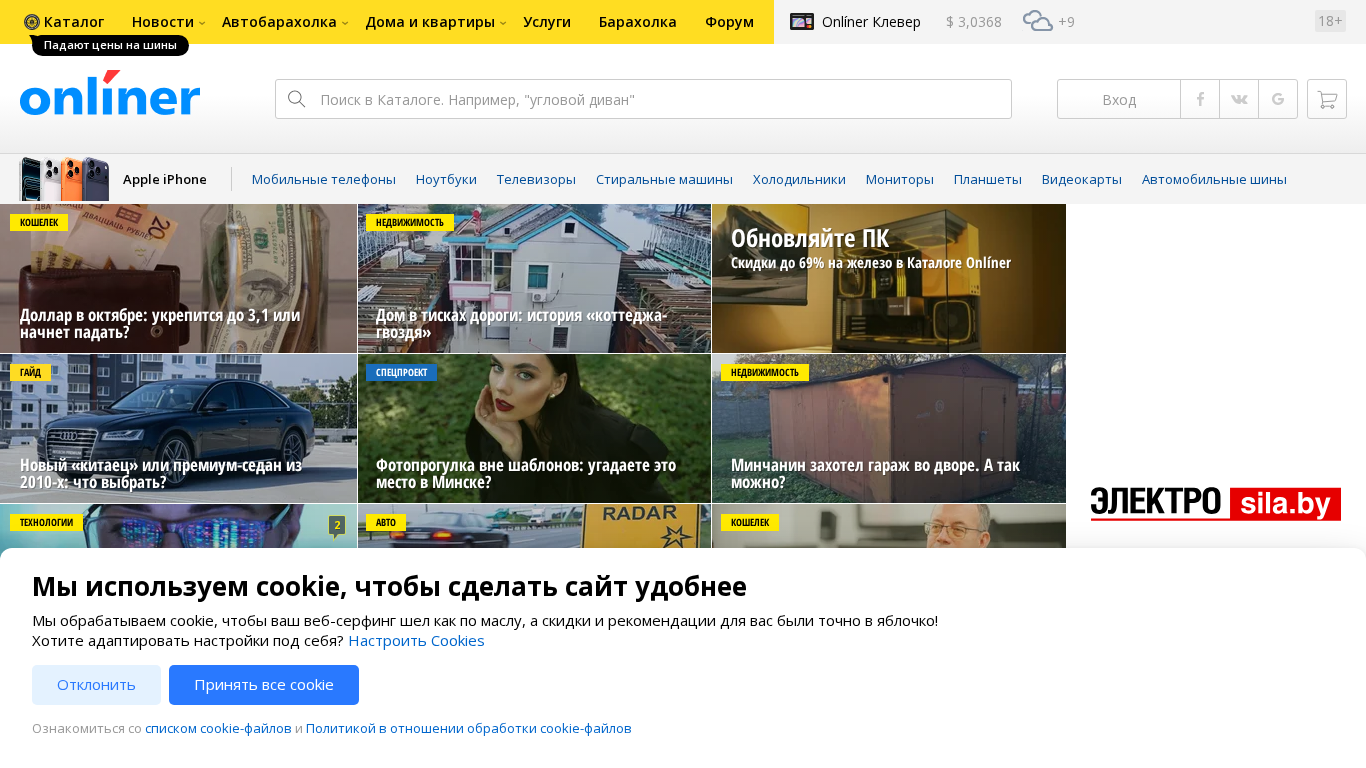Open the «коттеджа-гвоздя» house article
Screen dimensions: 1366x768
(x=534, y=279)
